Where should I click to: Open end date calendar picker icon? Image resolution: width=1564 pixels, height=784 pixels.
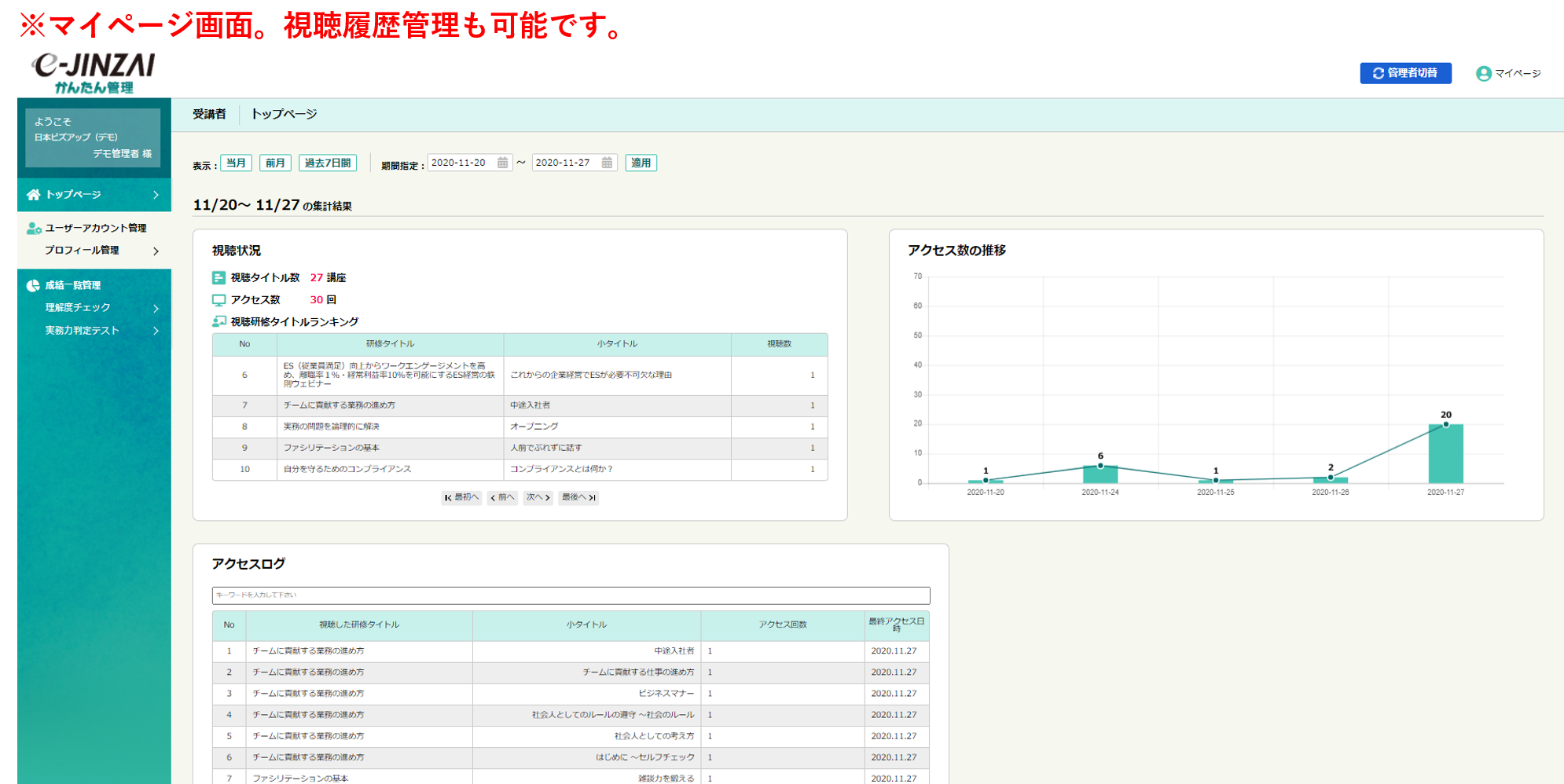[607, 163]
